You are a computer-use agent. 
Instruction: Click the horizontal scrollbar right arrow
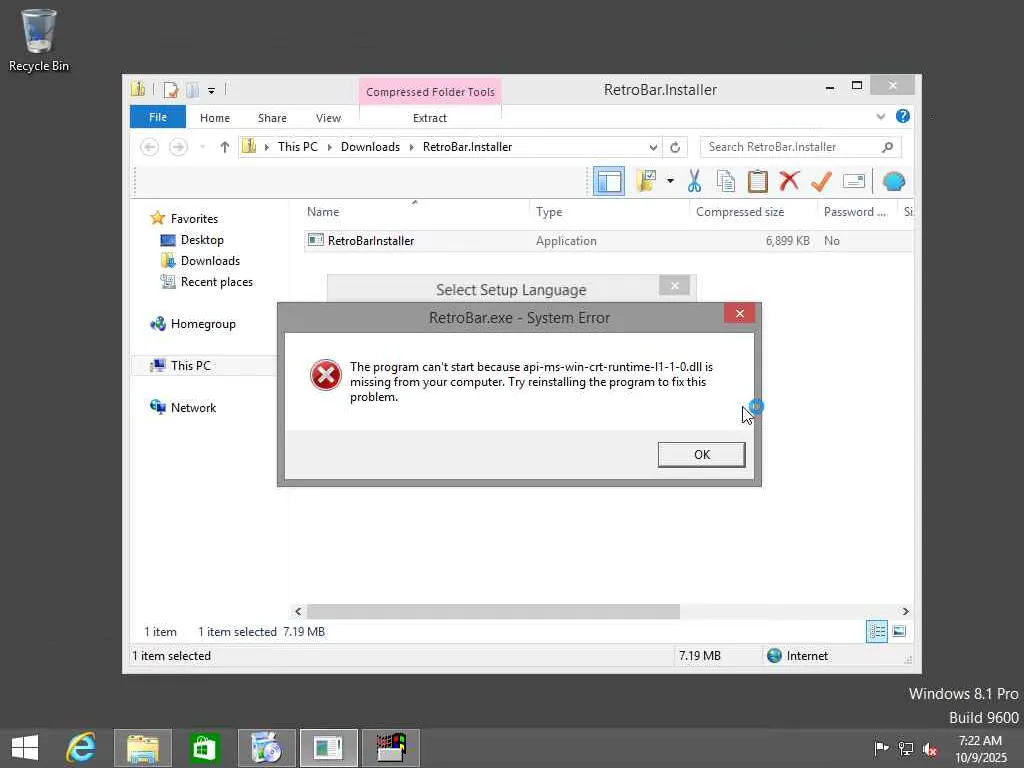pos(905,611)
